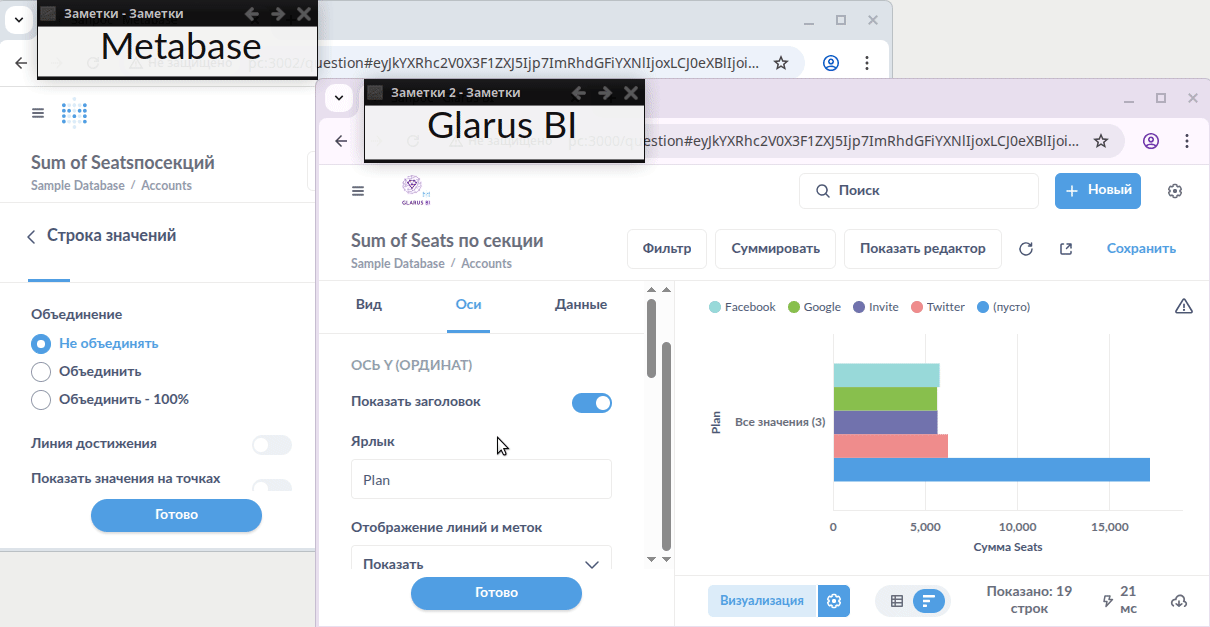The height and width of the screenshot is (627, 1210).
Task: Switch to the 'Данные' tab
Action: click(580, 305)
